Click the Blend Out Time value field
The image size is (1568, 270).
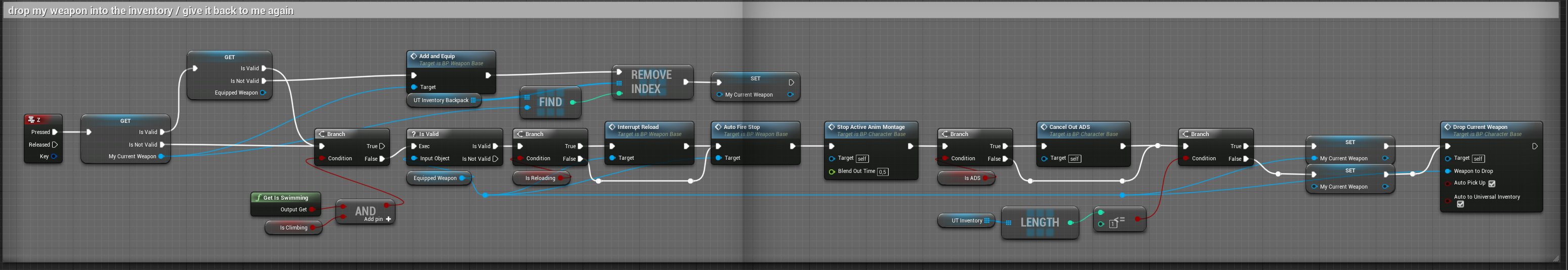[x=883, y=172]
